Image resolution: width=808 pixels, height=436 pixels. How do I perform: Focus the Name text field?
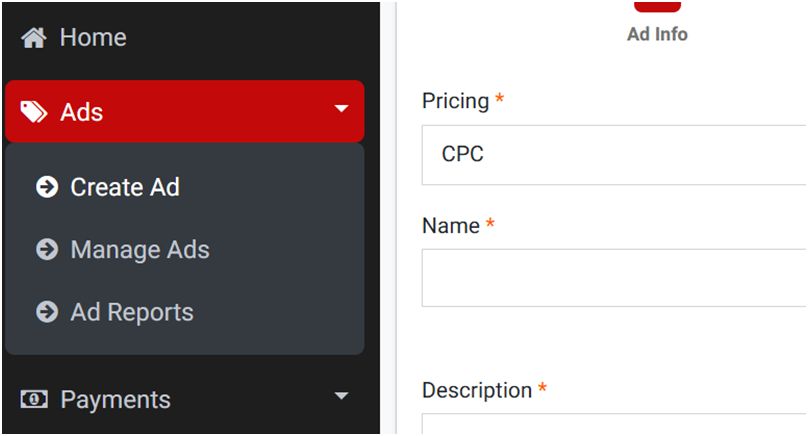pyautogui.click(x=614, y=278)
